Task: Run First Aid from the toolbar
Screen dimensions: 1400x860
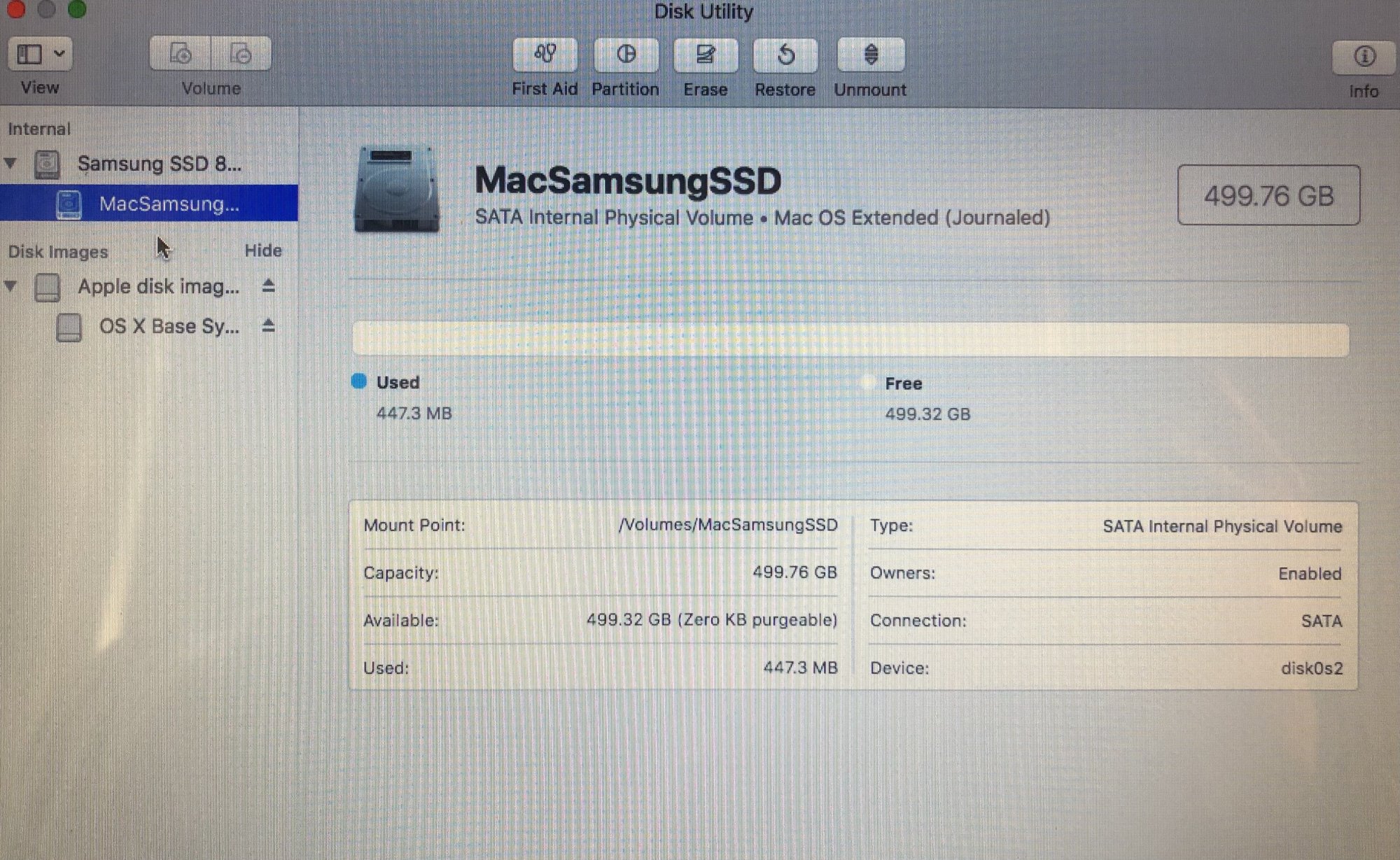Action: coord(545,55)
